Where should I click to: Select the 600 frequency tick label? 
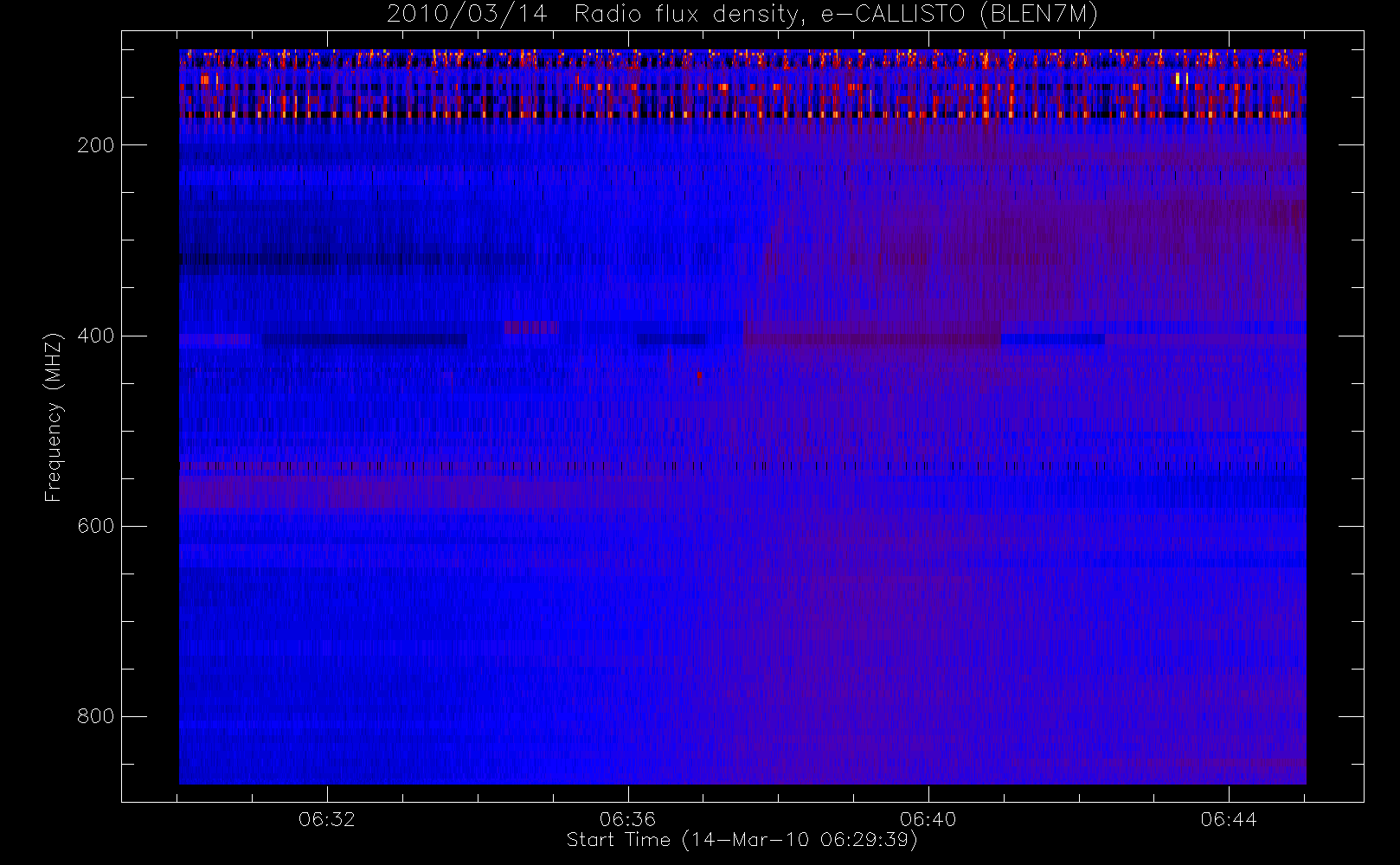(x=95, y=526)
